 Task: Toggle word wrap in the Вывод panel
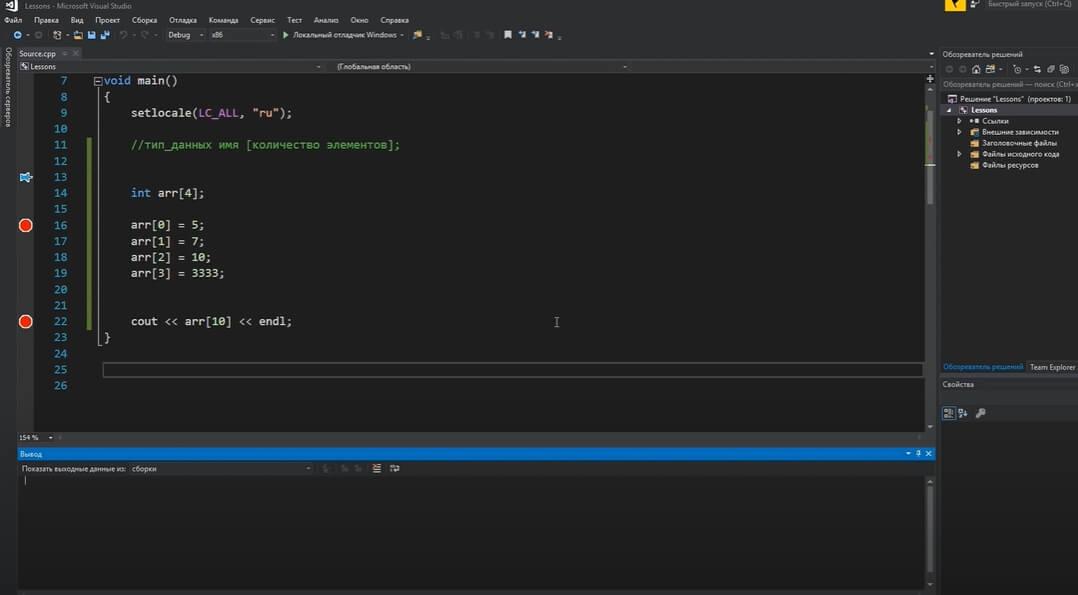click(395, 468)
